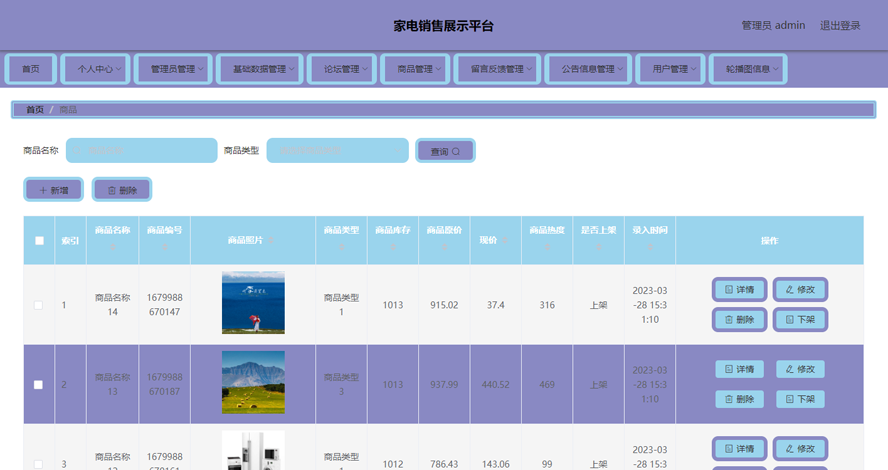This screenshot has height=470, width=888.
Task: Click the bulk 删除 button above the table
Action: pos(122,190)
